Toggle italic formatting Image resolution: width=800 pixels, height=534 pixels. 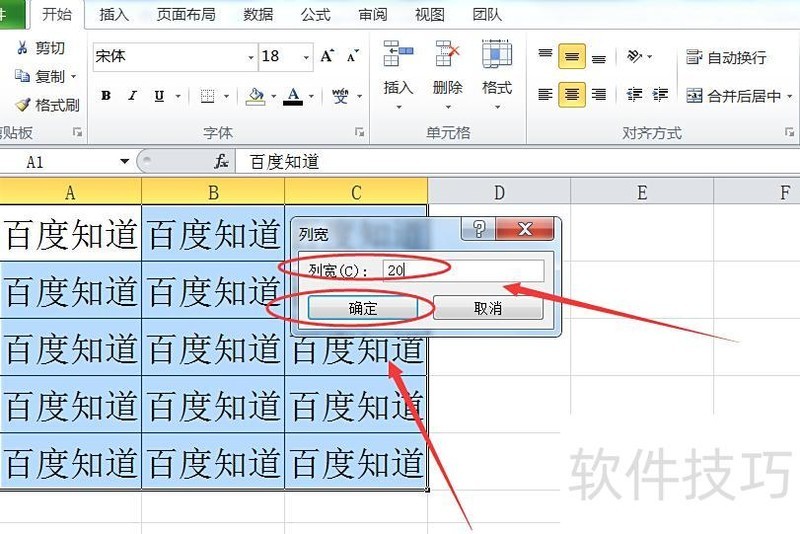(133, 95)
